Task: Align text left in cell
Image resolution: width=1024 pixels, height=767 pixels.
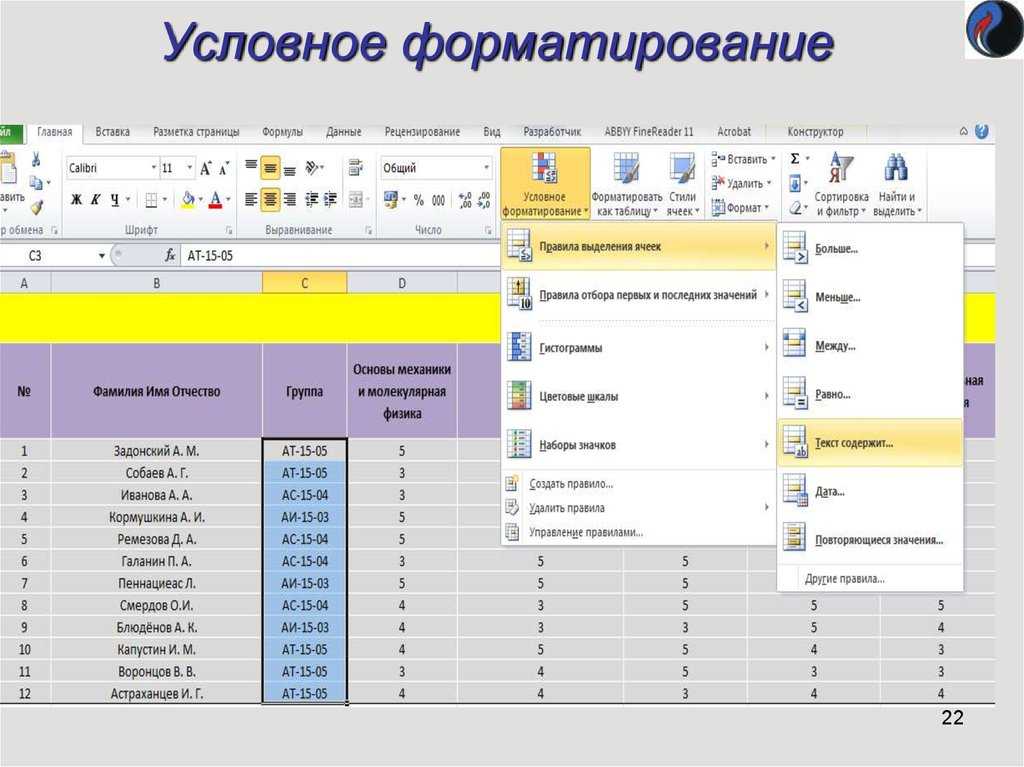Action: coord(251,199)
